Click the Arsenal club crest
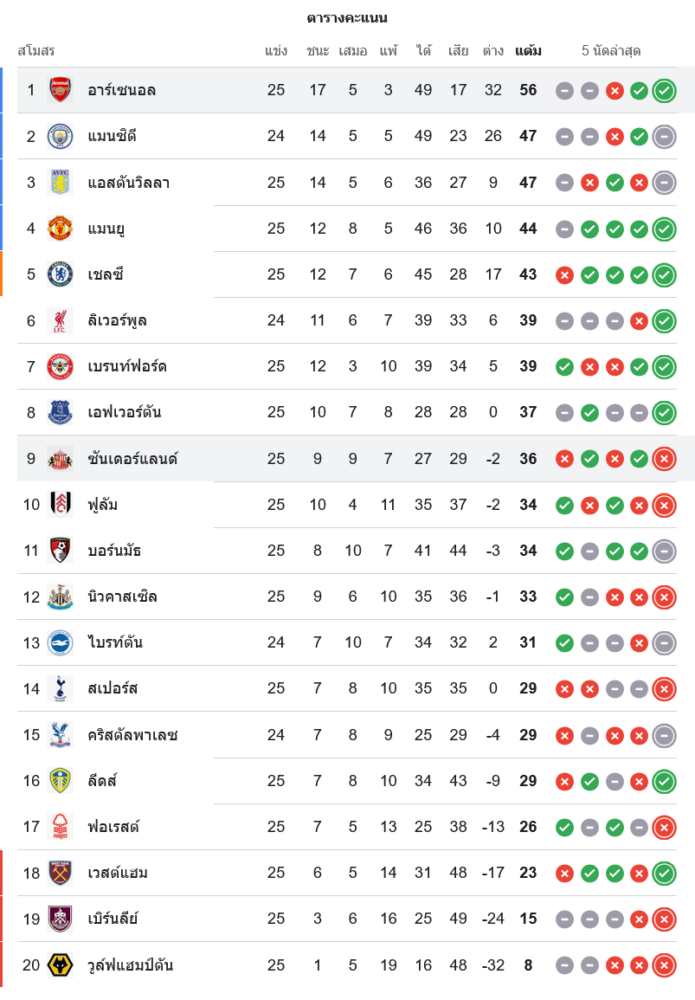 coord(60,90)
